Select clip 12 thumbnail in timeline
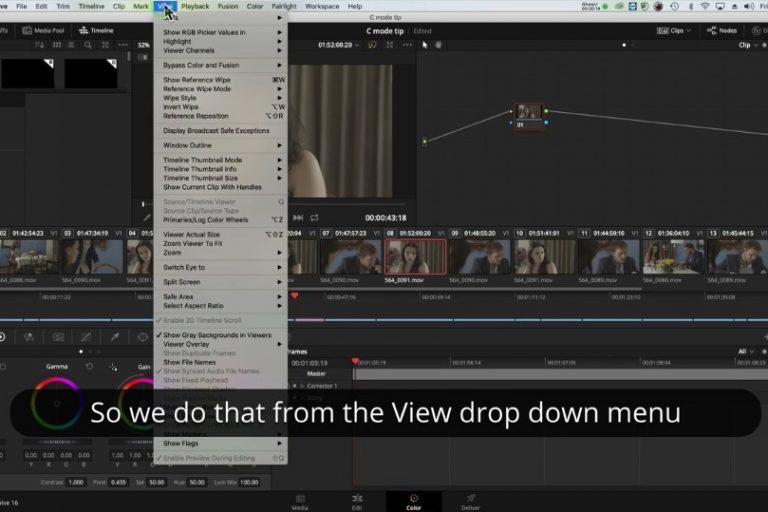 coord(673,257)
